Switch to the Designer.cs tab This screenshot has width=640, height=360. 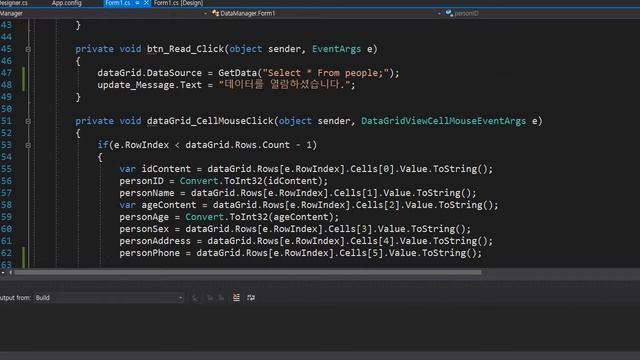point(14,3)
